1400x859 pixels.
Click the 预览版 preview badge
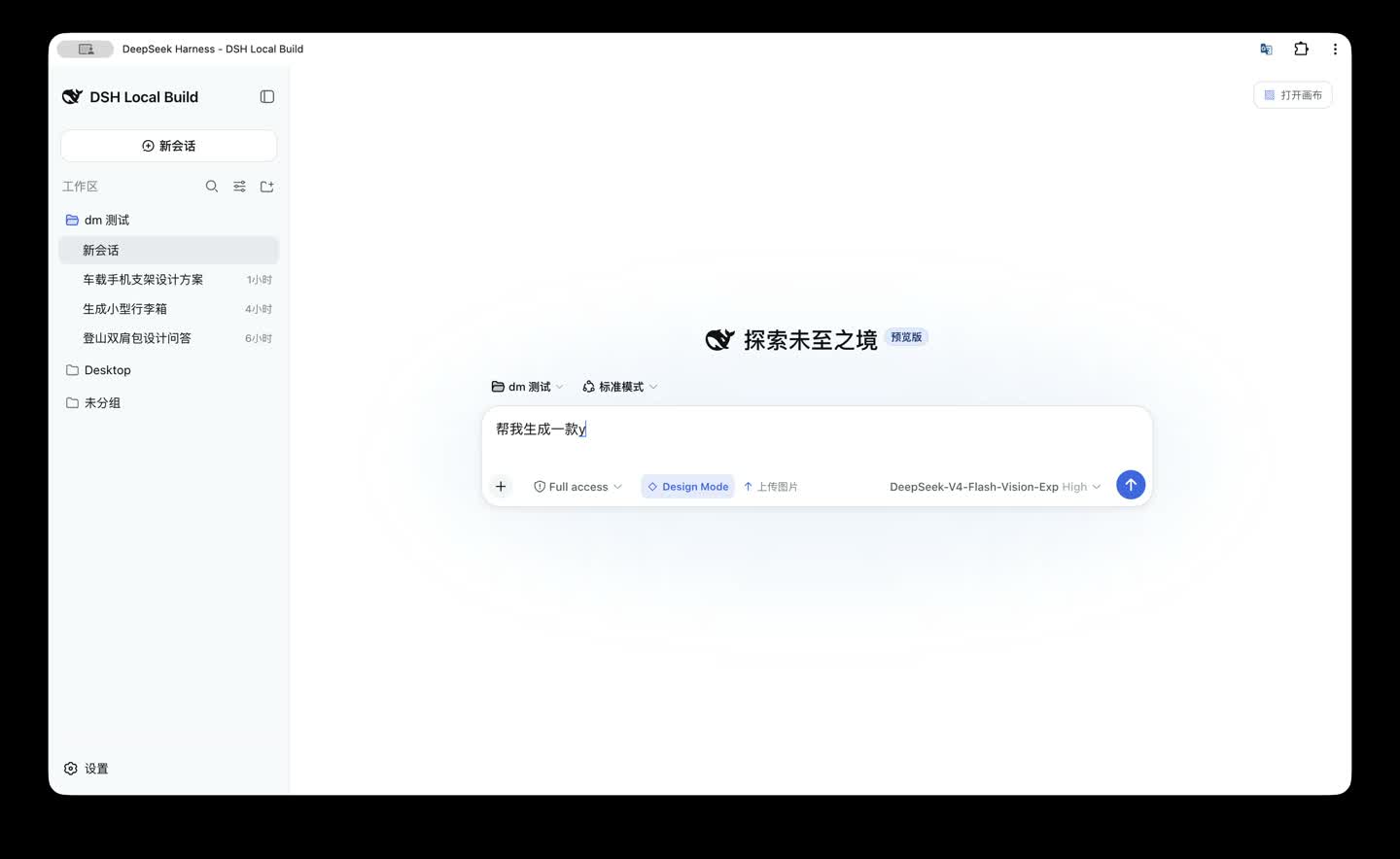click(906, 337)
